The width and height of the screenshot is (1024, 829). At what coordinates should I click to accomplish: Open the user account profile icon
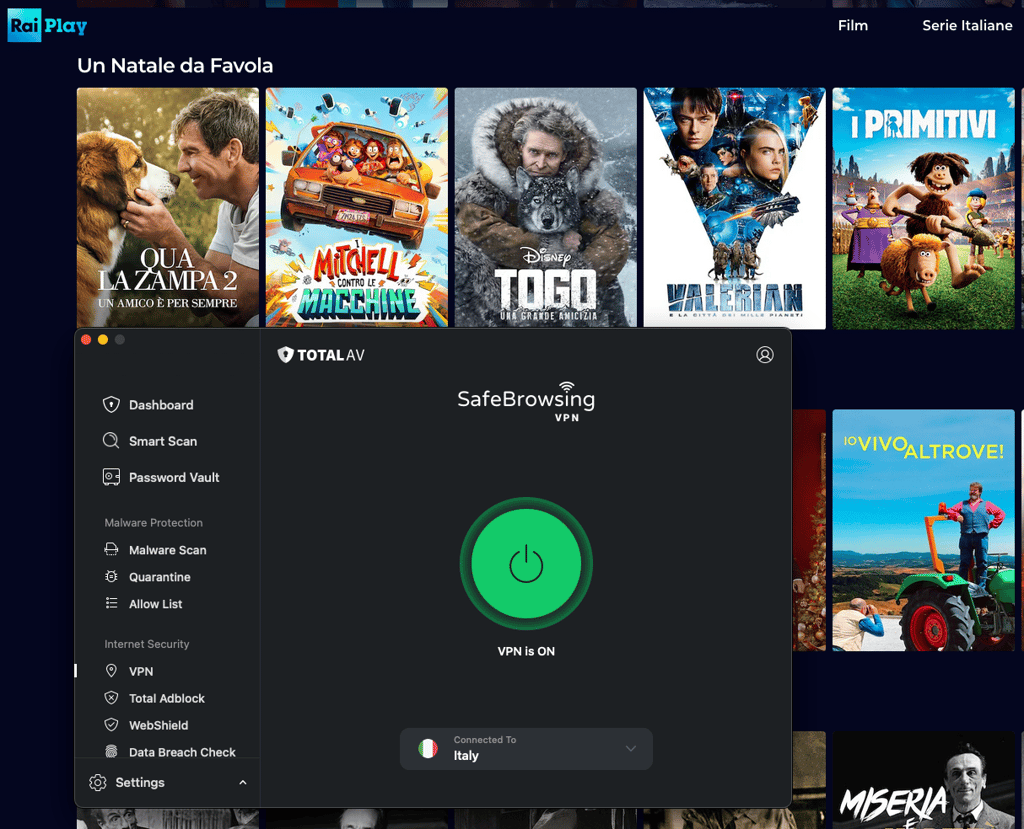[x=765, y=354]
